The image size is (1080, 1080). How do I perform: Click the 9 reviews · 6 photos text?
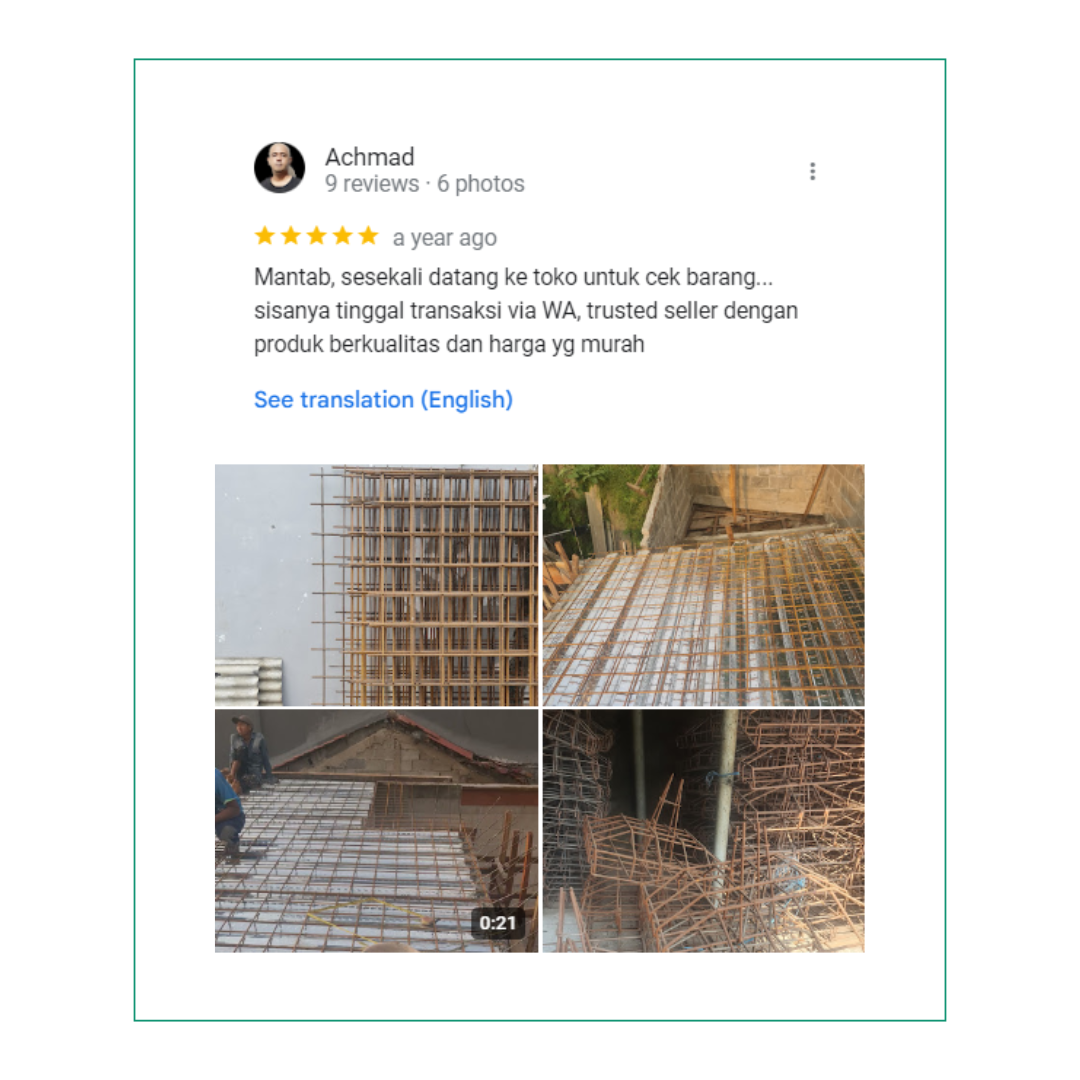(x=425, y=184)
